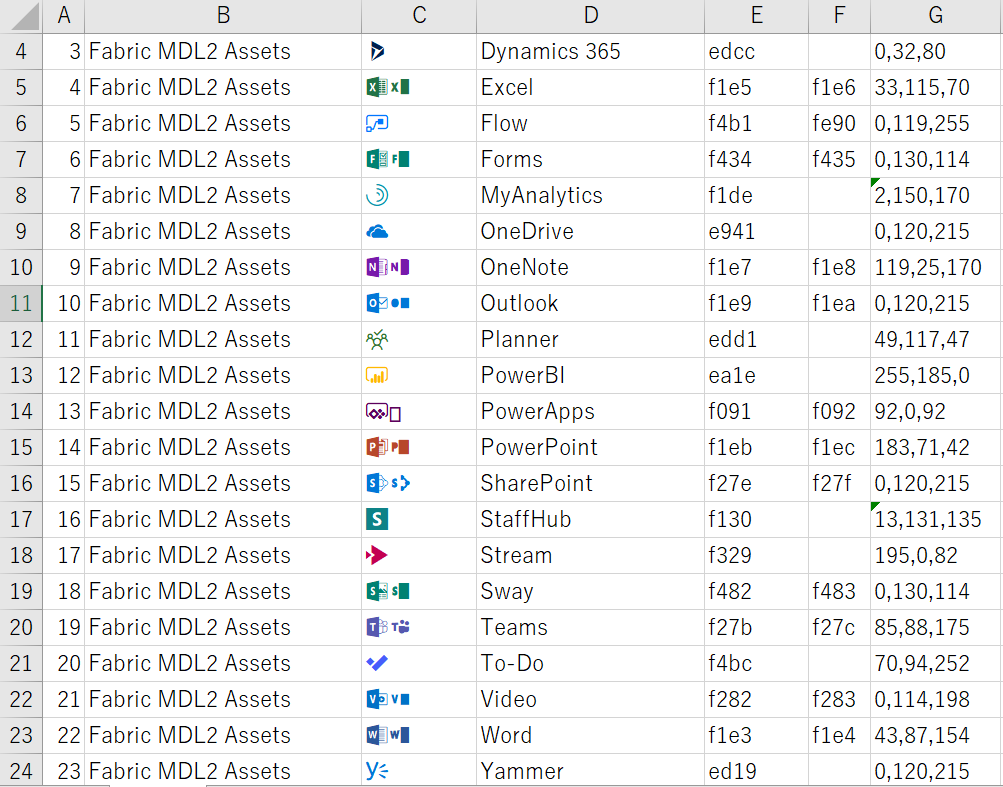Viewport: 1003px width, 787px height.
Task: Select the Yammer name cell
Action: pyautogui.click(x=590, y=770)
